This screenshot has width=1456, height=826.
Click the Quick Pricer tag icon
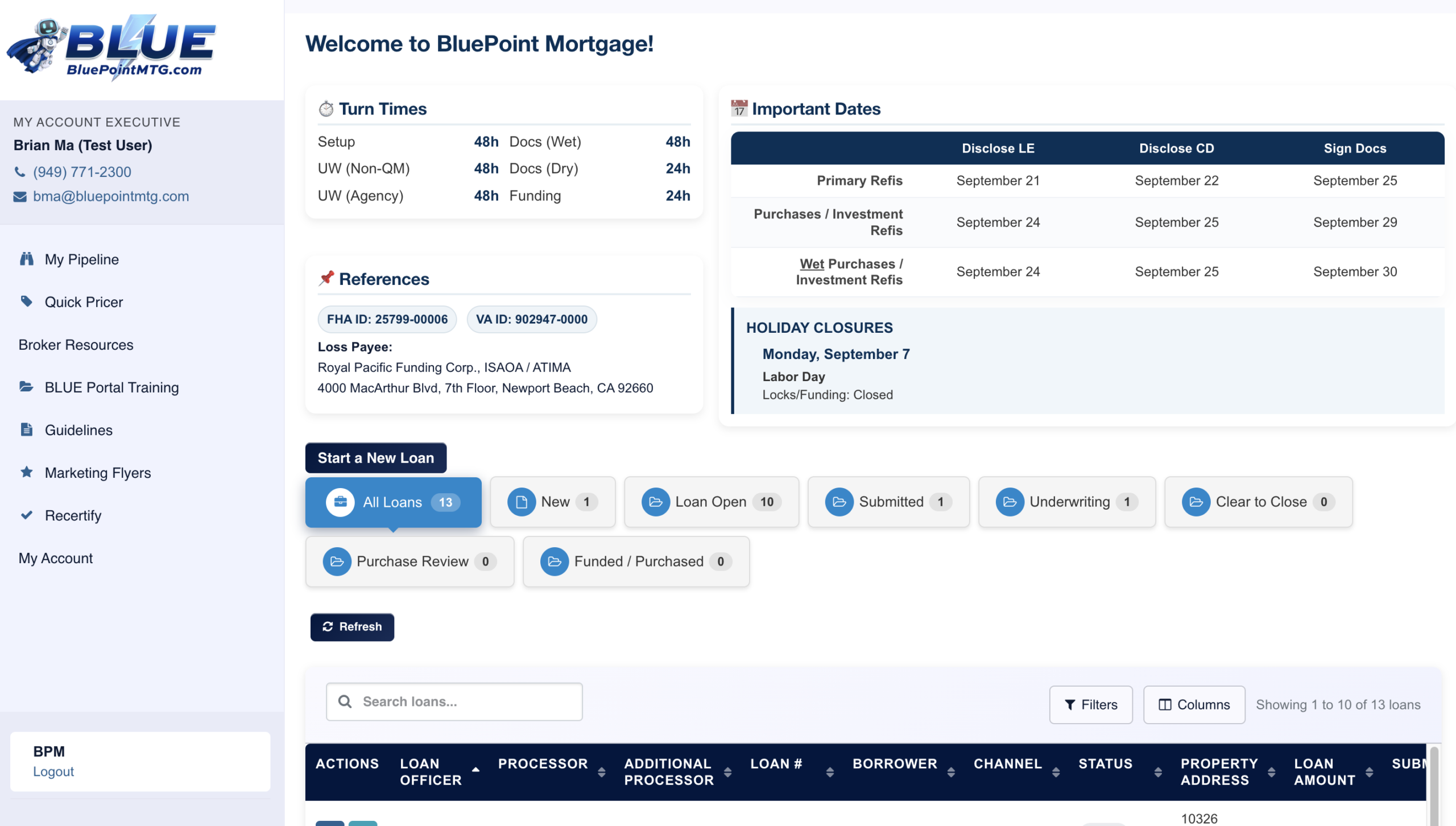(x=26, y=301)
